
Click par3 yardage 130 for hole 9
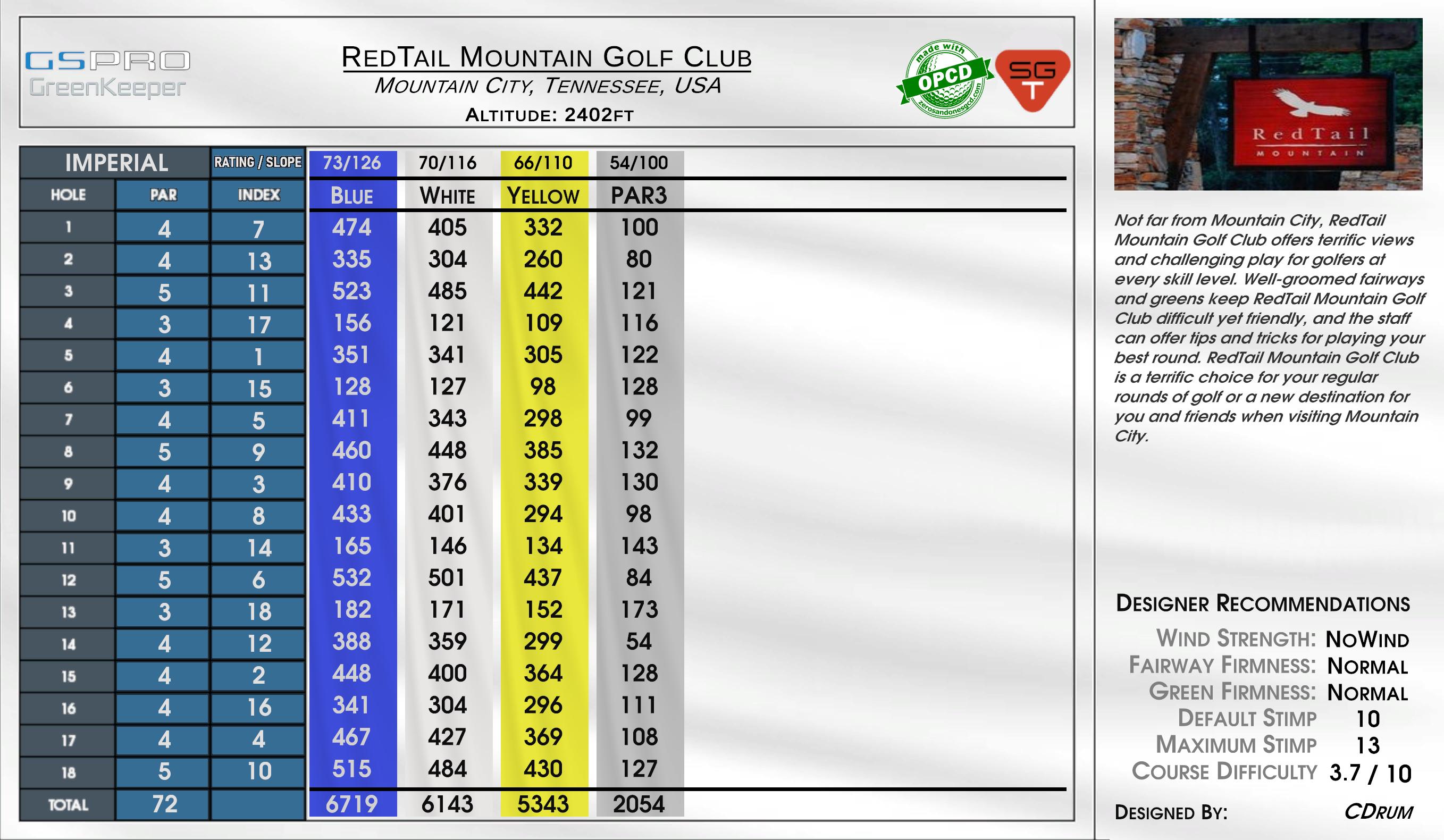[x=639, y=482]
